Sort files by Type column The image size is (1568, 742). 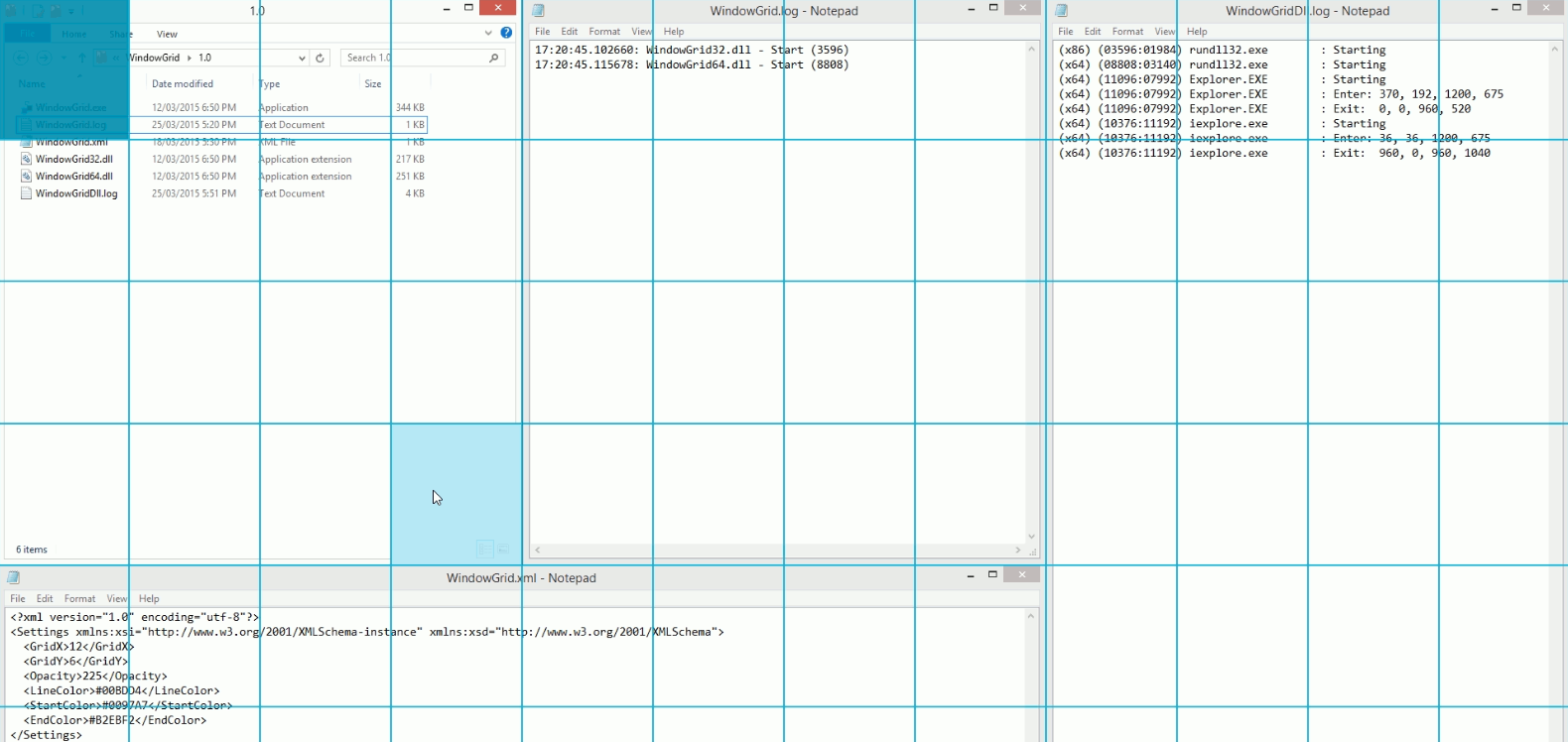[270, 84]
